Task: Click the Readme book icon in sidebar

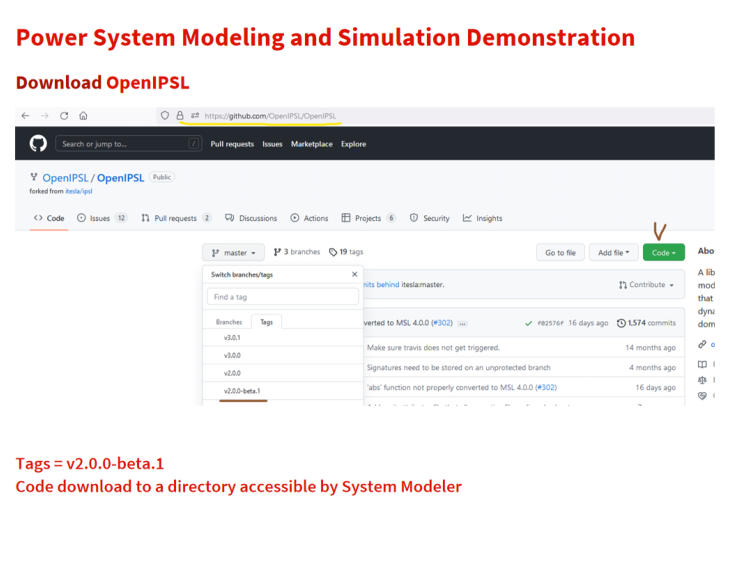Action: pos(702,364)
